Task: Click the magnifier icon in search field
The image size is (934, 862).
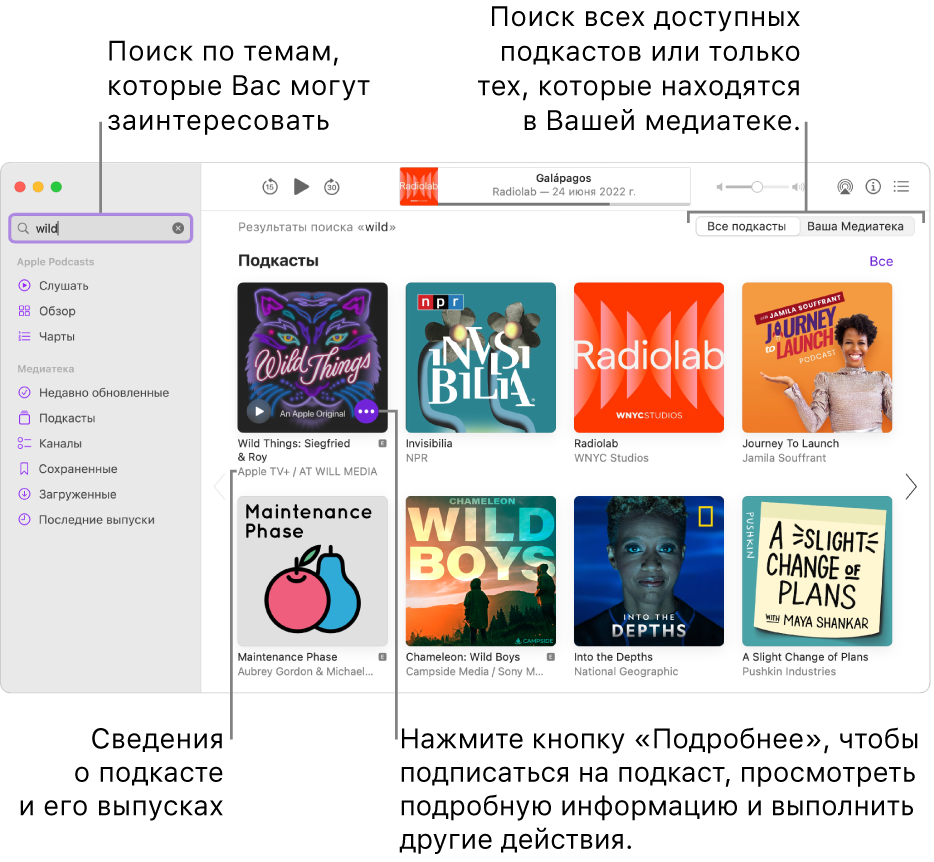Action: (23, 228)
